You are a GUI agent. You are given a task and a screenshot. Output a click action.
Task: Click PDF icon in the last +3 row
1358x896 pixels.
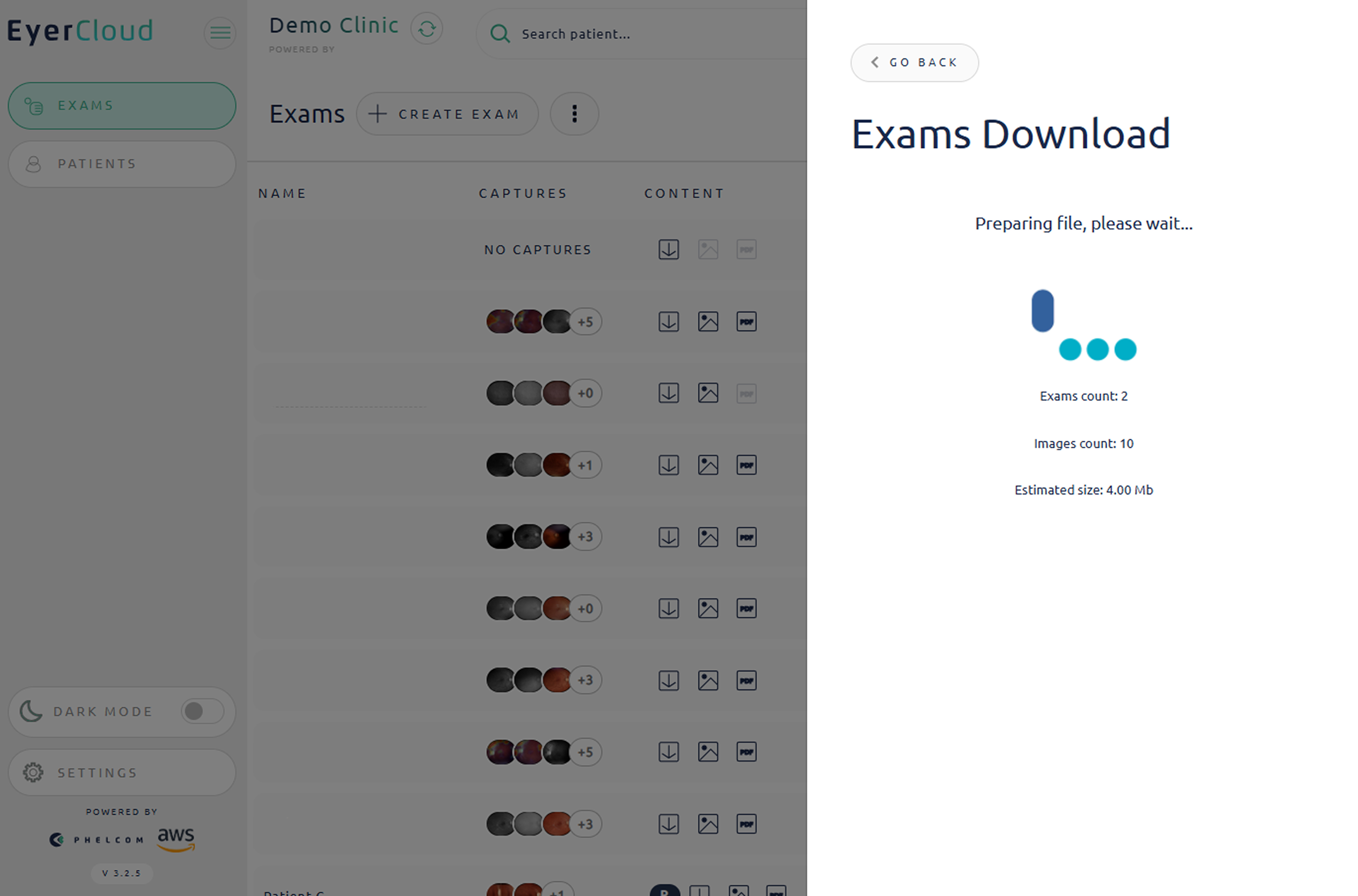[x=746, y=824]
